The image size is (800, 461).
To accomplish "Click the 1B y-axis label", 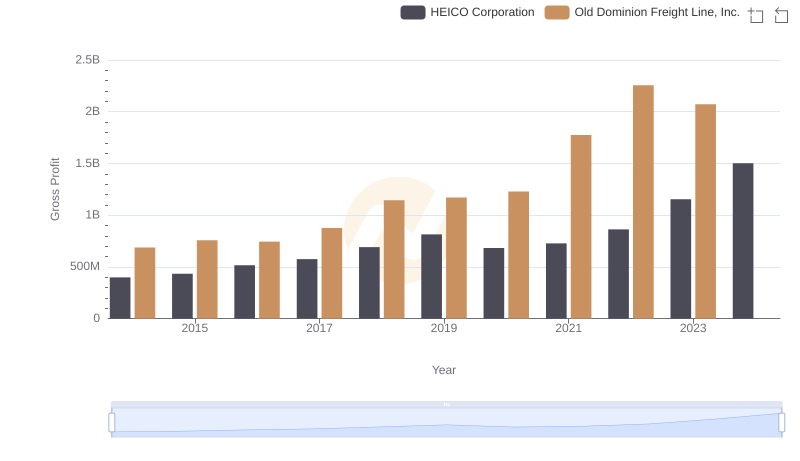I will tap(92, 215).
